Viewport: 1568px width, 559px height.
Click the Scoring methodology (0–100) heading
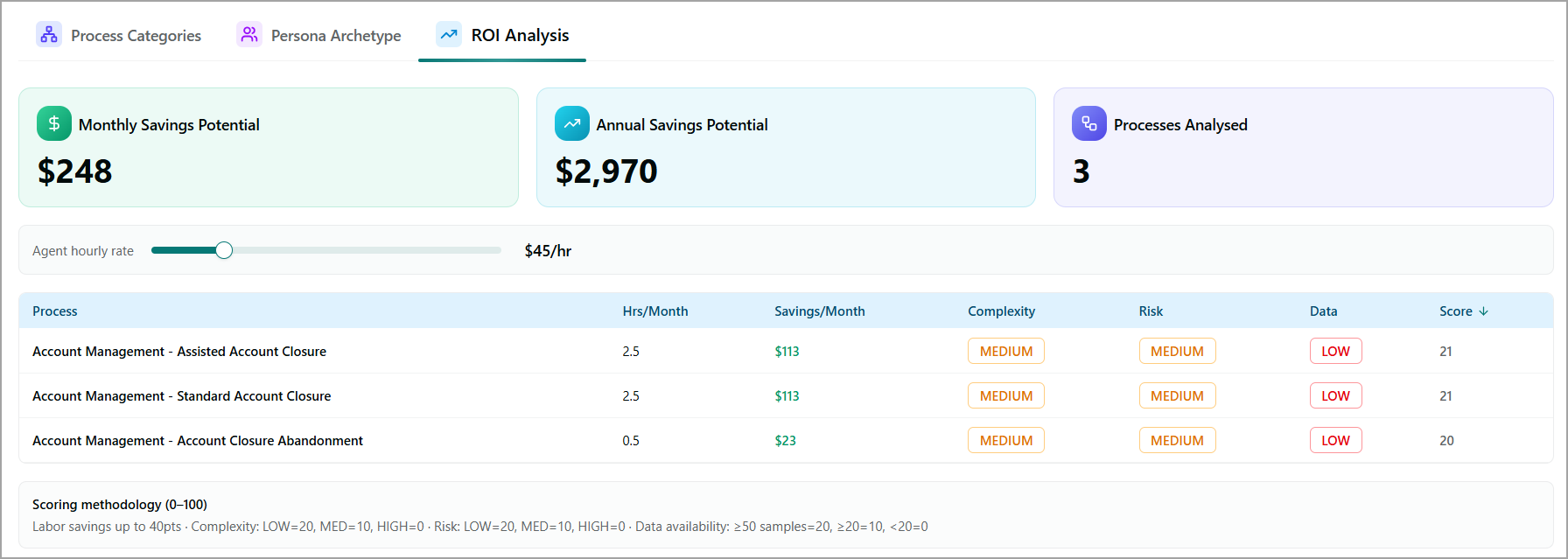[120, 505]
